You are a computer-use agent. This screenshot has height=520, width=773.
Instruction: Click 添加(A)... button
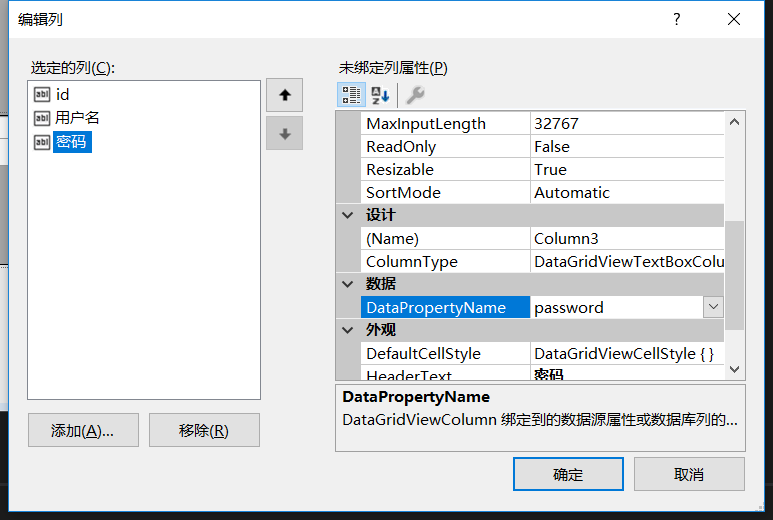[x=83, y=430]
